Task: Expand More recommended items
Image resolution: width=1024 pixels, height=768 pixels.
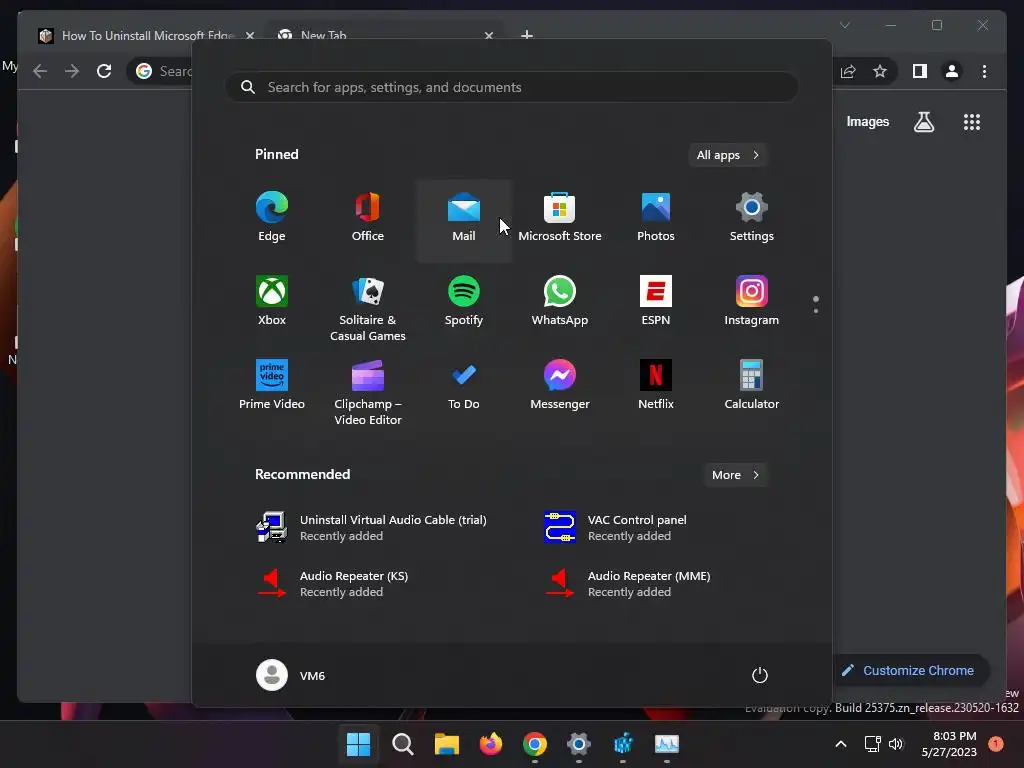Action: click(x=735, y=475)
